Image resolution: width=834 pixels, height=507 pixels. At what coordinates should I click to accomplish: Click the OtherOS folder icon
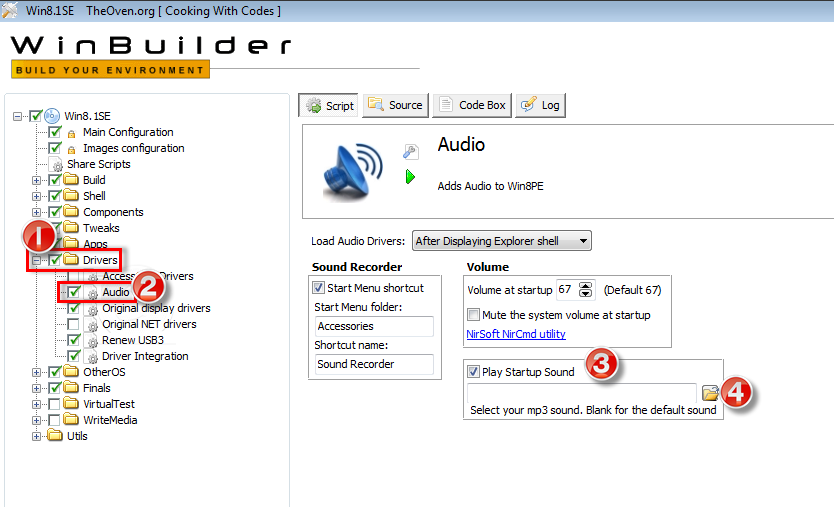pyautogui.click(x=71, y=371)
